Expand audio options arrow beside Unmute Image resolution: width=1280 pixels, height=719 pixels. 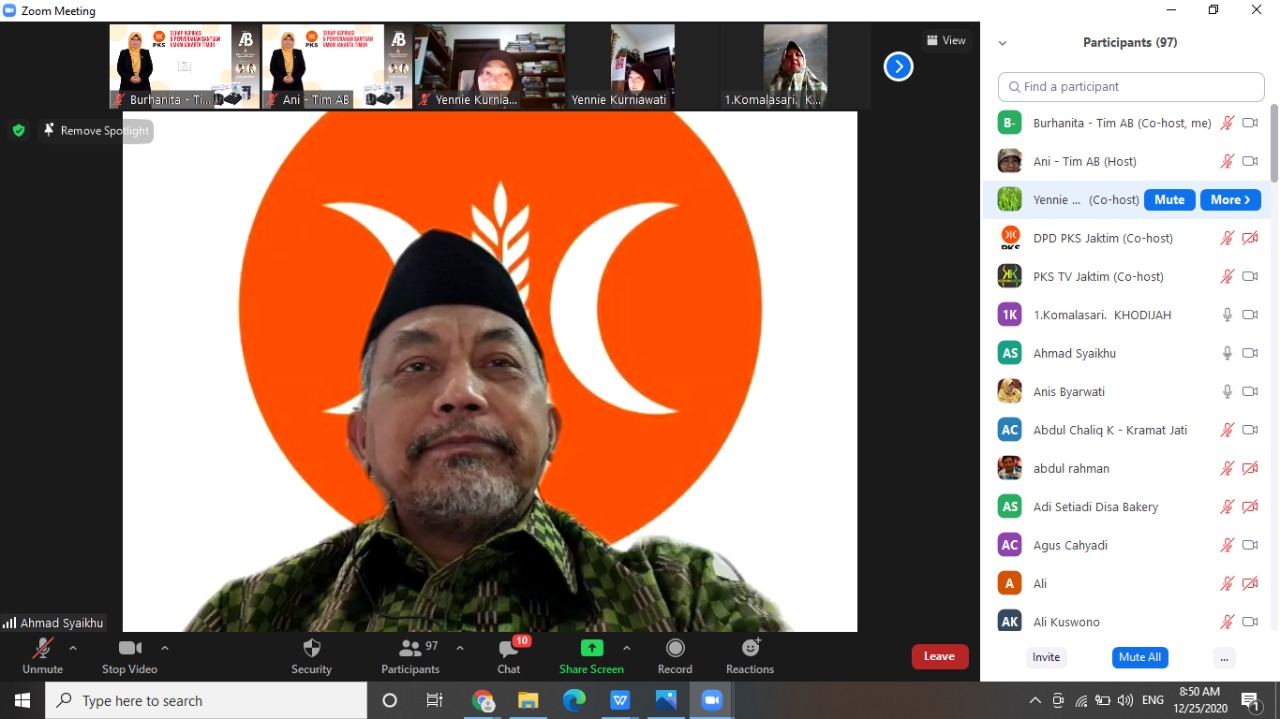(x=73, y=648)
